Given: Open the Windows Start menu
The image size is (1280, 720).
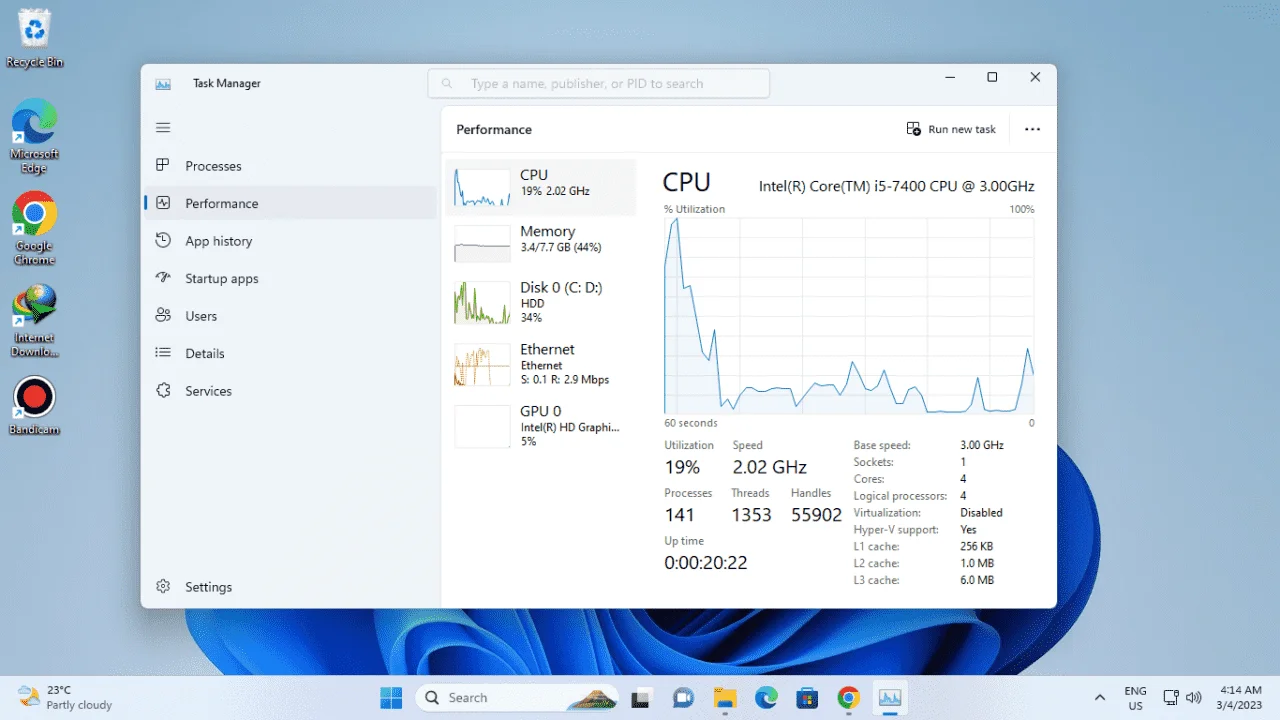Looking at the screenshot, I should (x=391, y=697).
